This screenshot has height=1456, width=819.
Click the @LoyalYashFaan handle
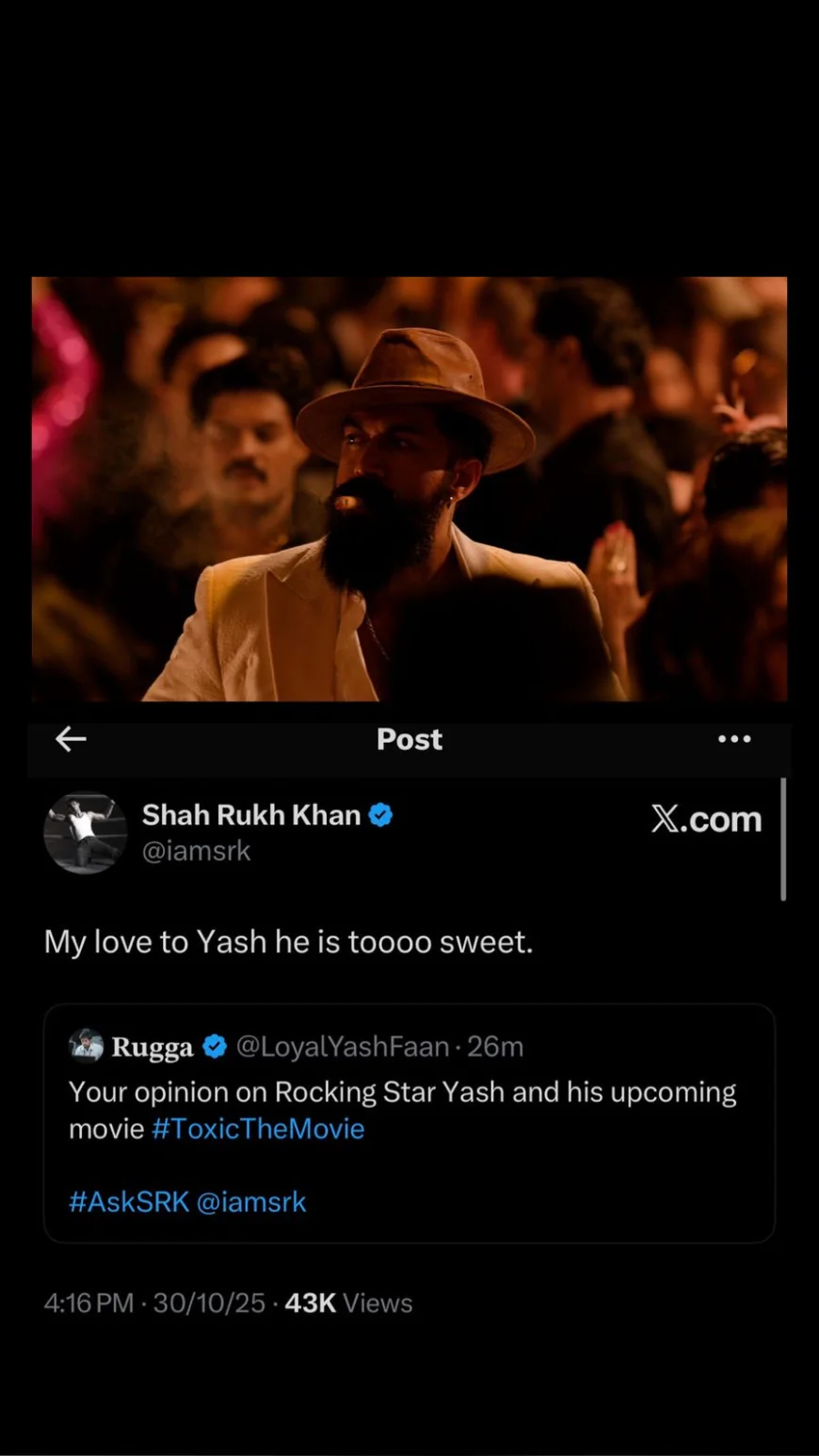click(342, 1047)
